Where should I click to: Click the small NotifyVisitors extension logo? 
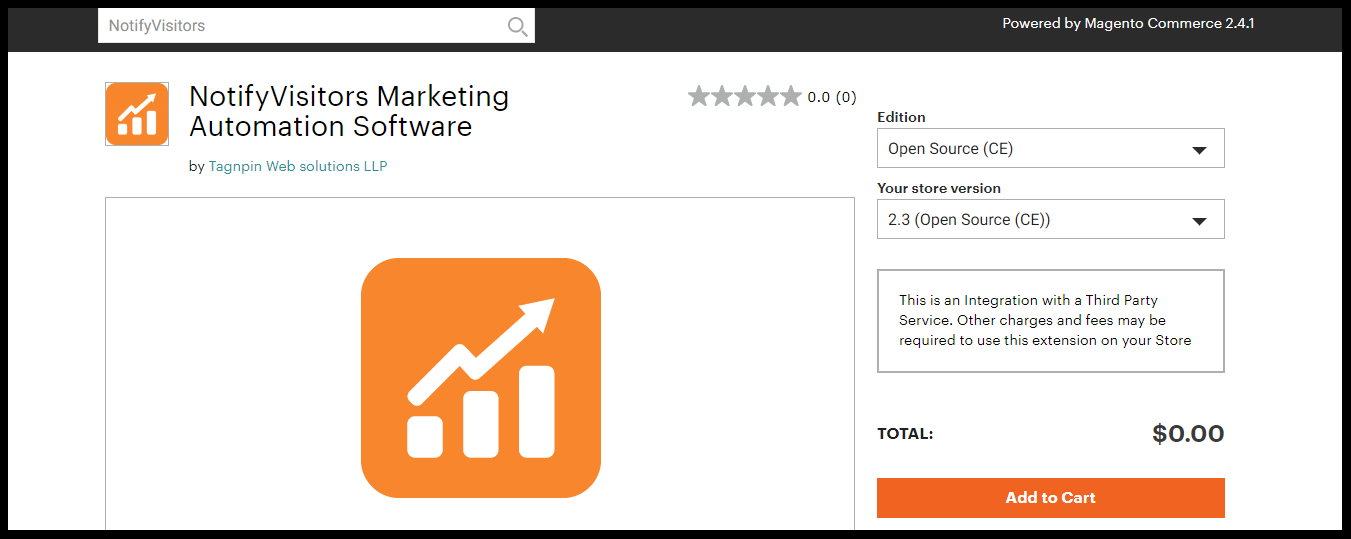point(137,114)
